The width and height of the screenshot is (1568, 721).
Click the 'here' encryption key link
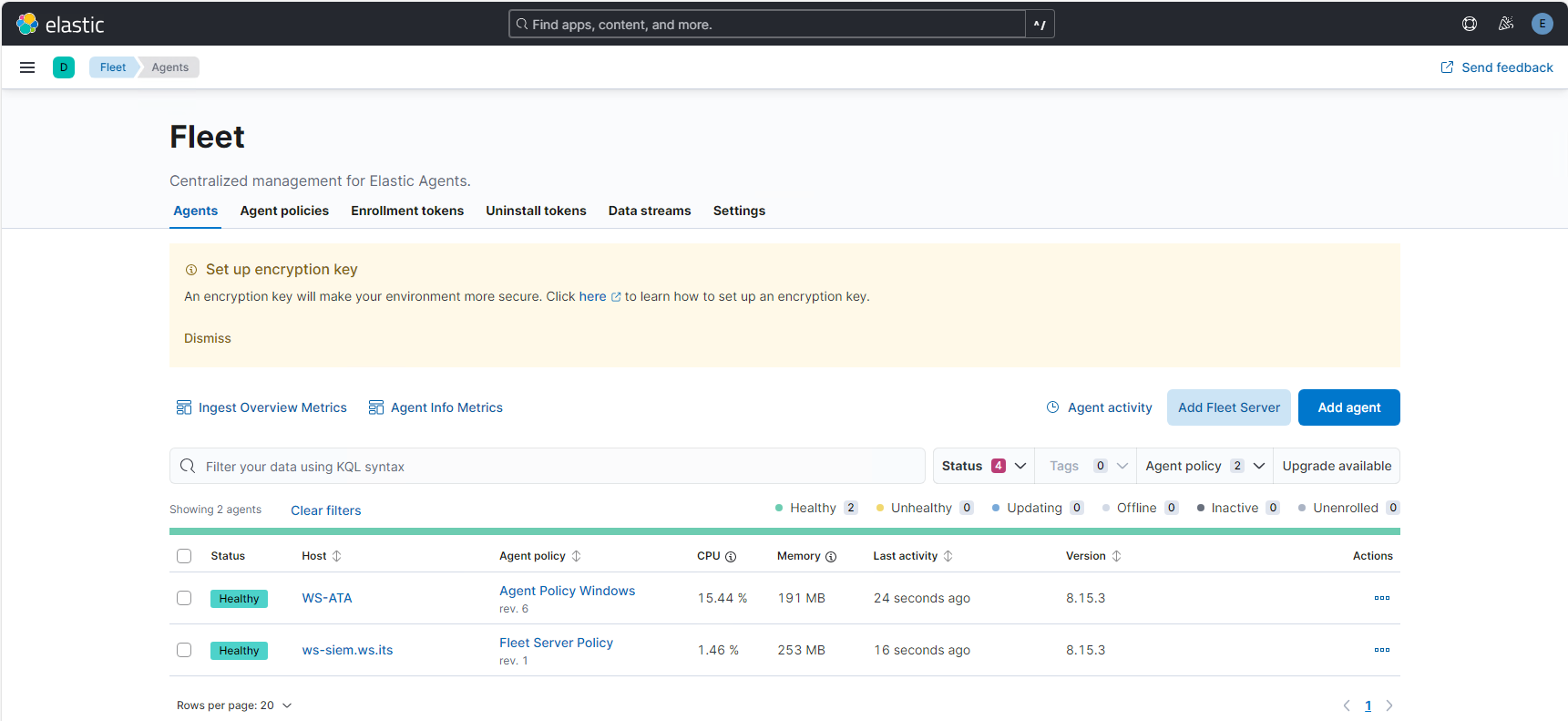tap(592, 296)
